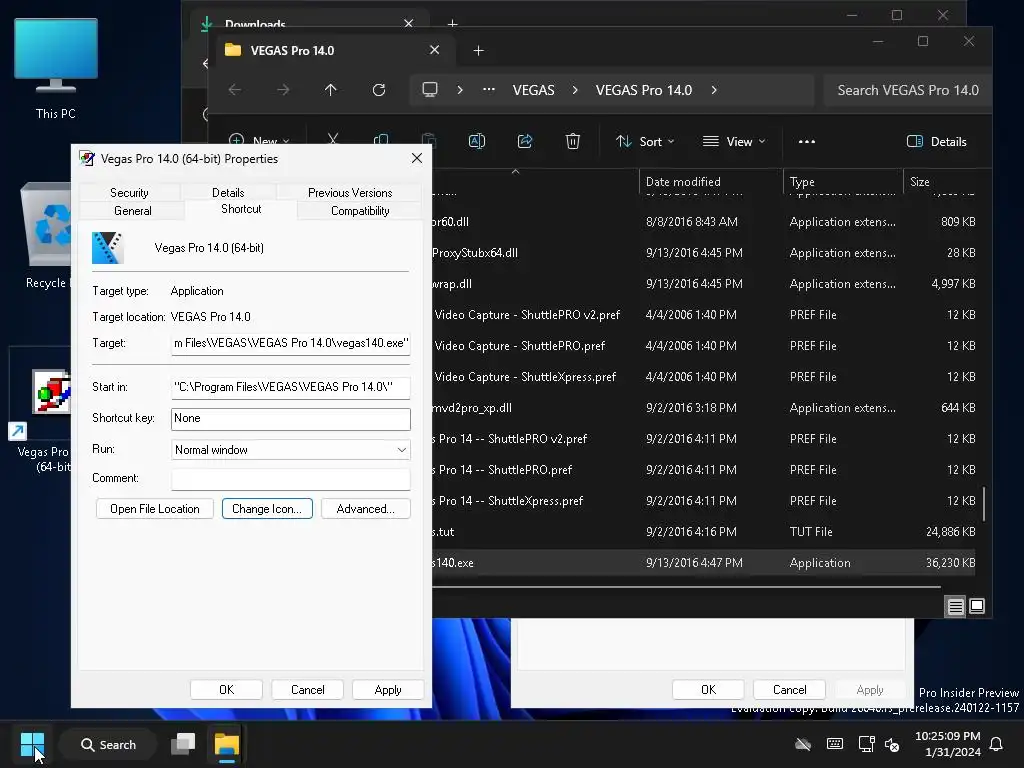Add a new tab in File Explorer
Screen dimensions: 1024x768
point(478,50)
